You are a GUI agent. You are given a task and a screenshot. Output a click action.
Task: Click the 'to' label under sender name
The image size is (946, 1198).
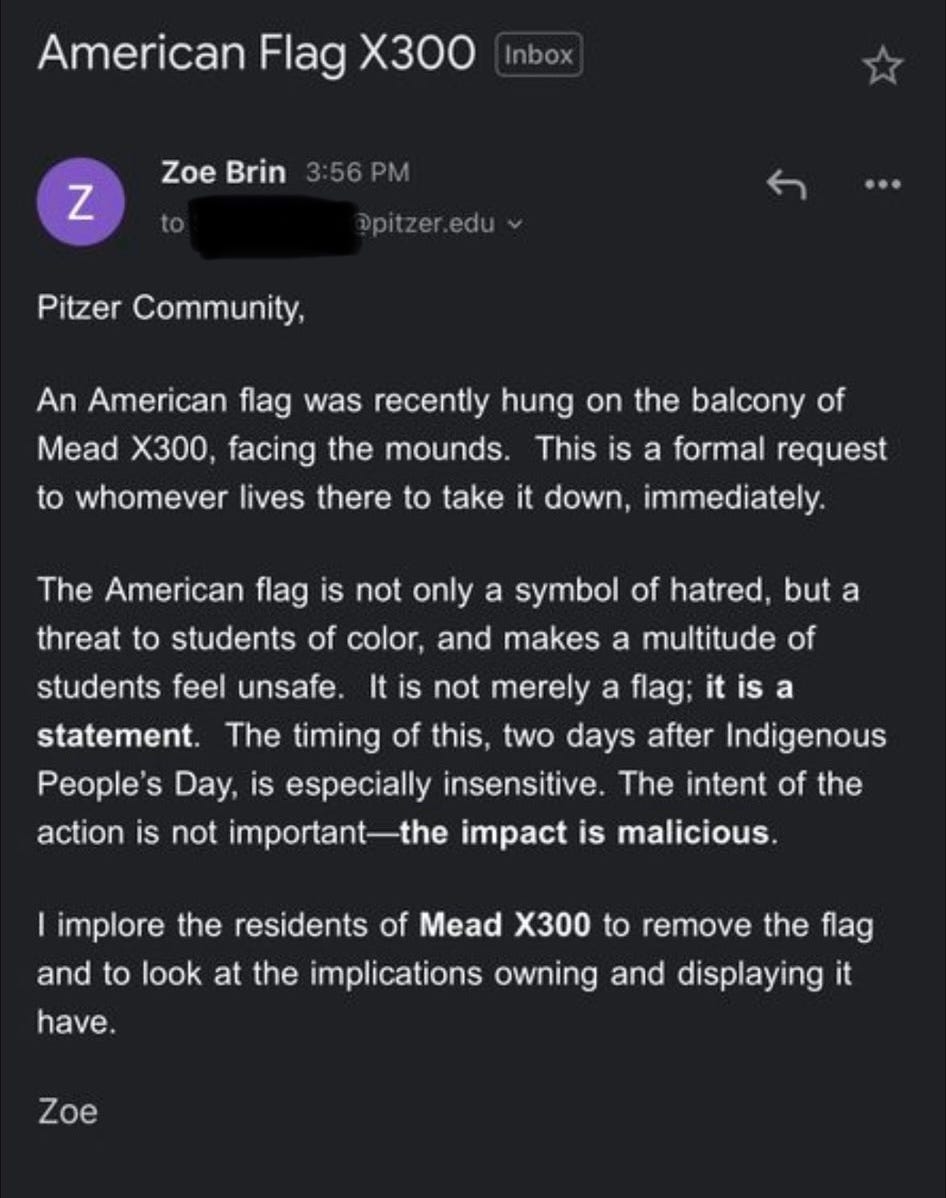[x=172, y=224]
